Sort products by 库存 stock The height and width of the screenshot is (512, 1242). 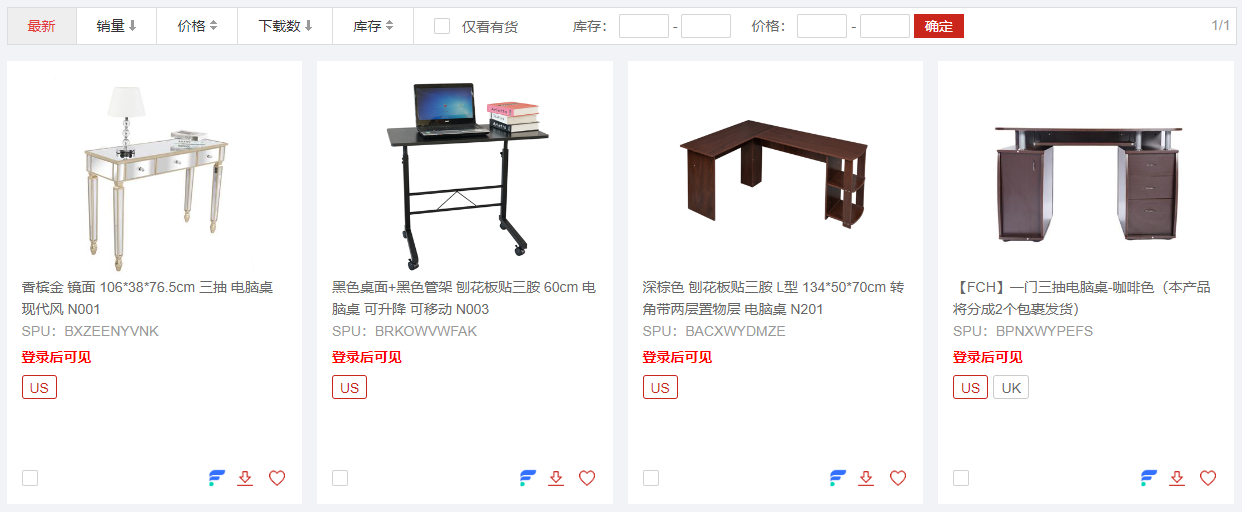click(373, 26)
